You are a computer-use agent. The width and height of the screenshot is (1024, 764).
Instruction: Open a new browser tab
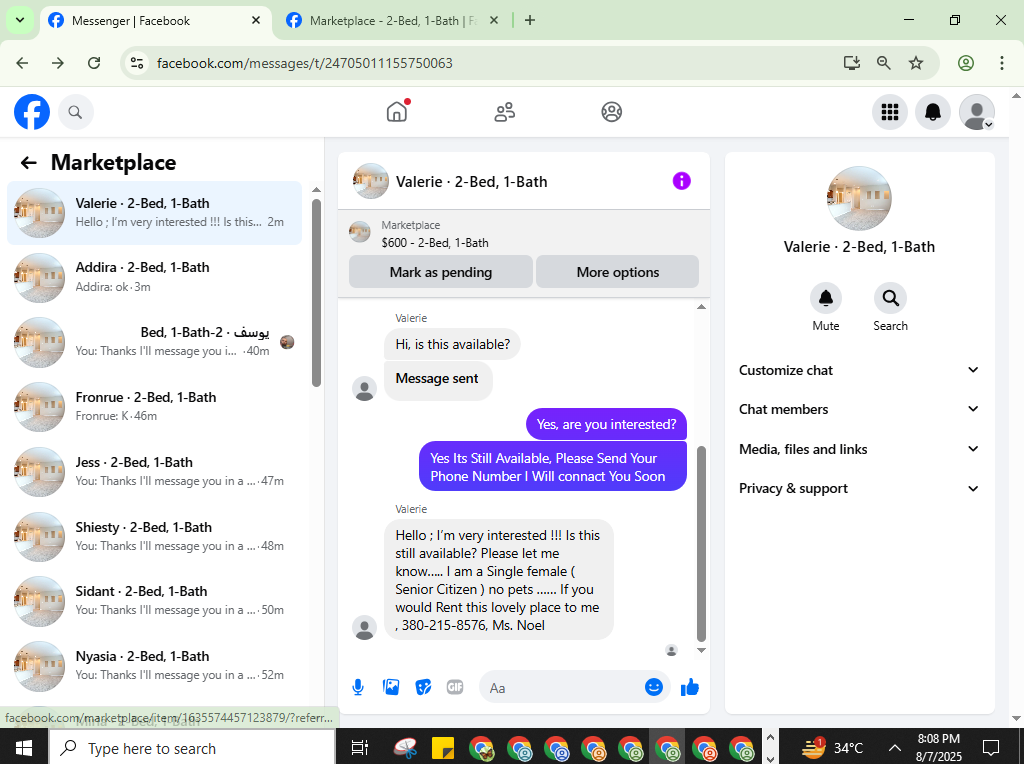(530, 20)
